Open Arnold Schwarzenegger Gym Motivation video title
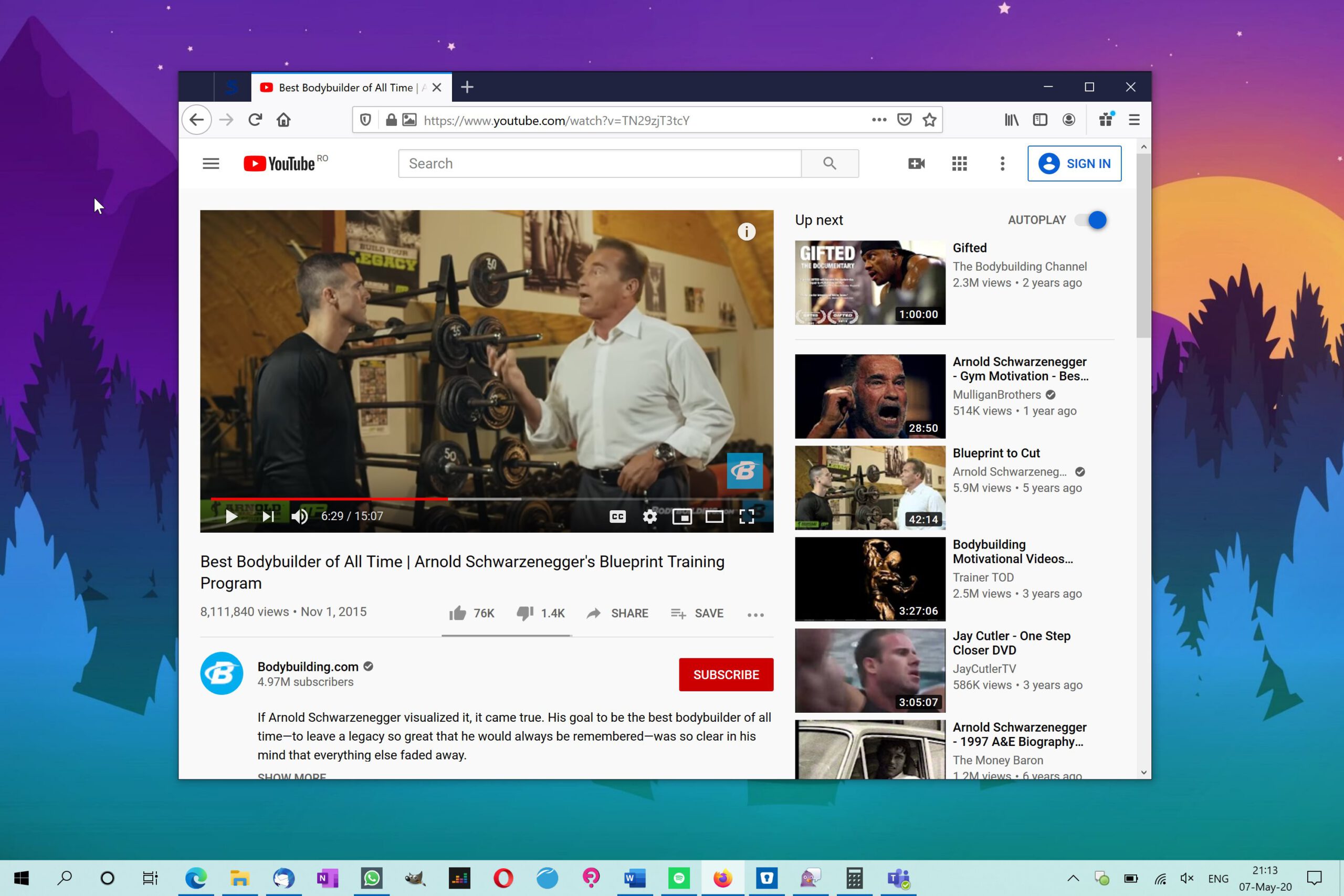 [1020, 368]
